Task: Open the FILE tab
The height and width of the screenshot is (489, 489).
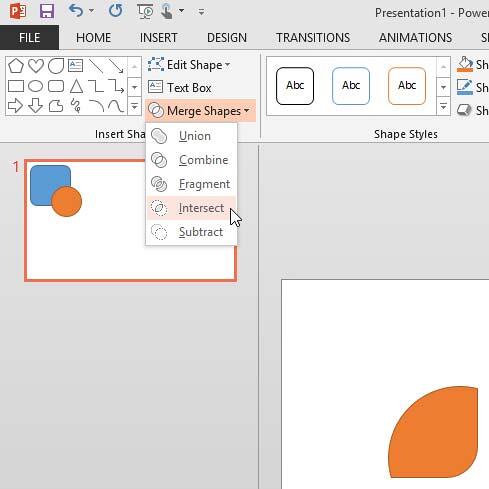Action: click(29, 37)
